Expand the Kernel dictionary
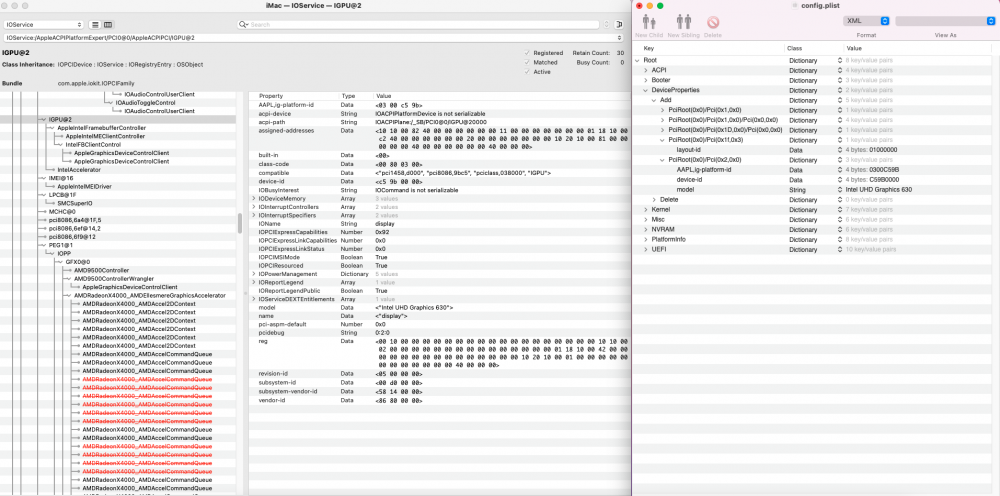The width and height of the screenshot is (1000, 496). point(646,209)
